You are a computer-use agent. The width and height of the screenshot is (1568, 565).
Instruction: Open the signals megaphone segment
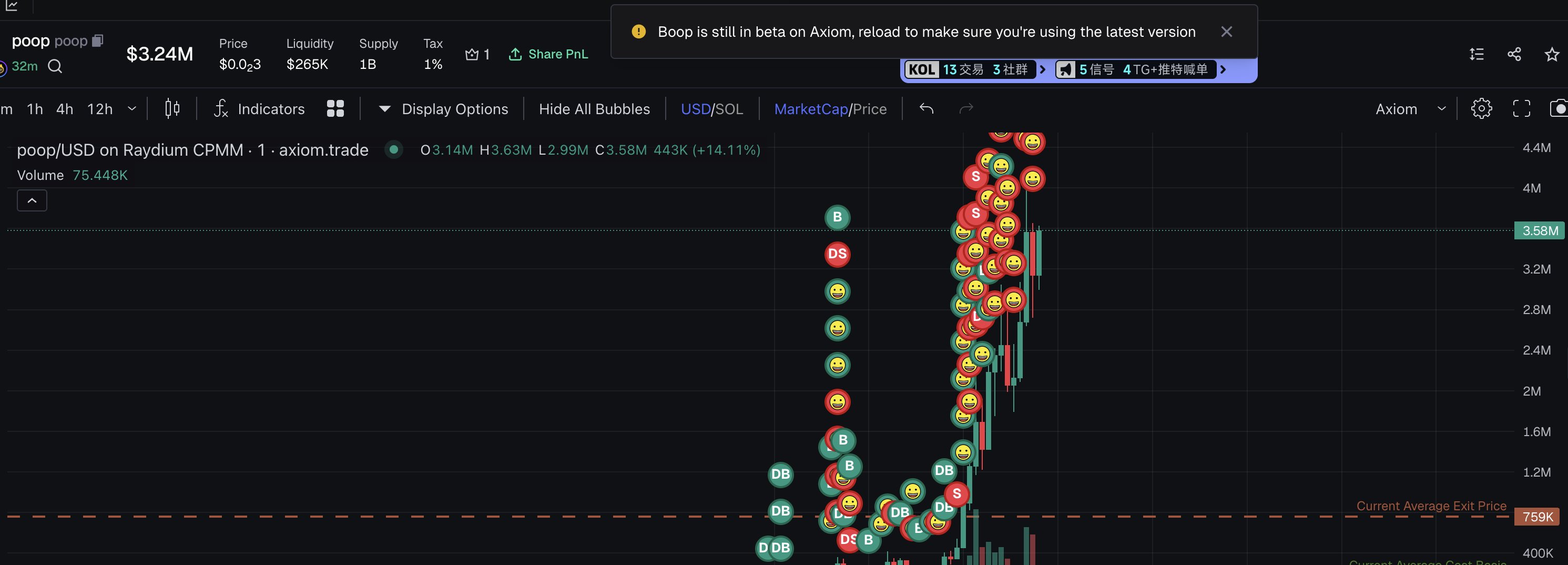tap(1135, 69)
